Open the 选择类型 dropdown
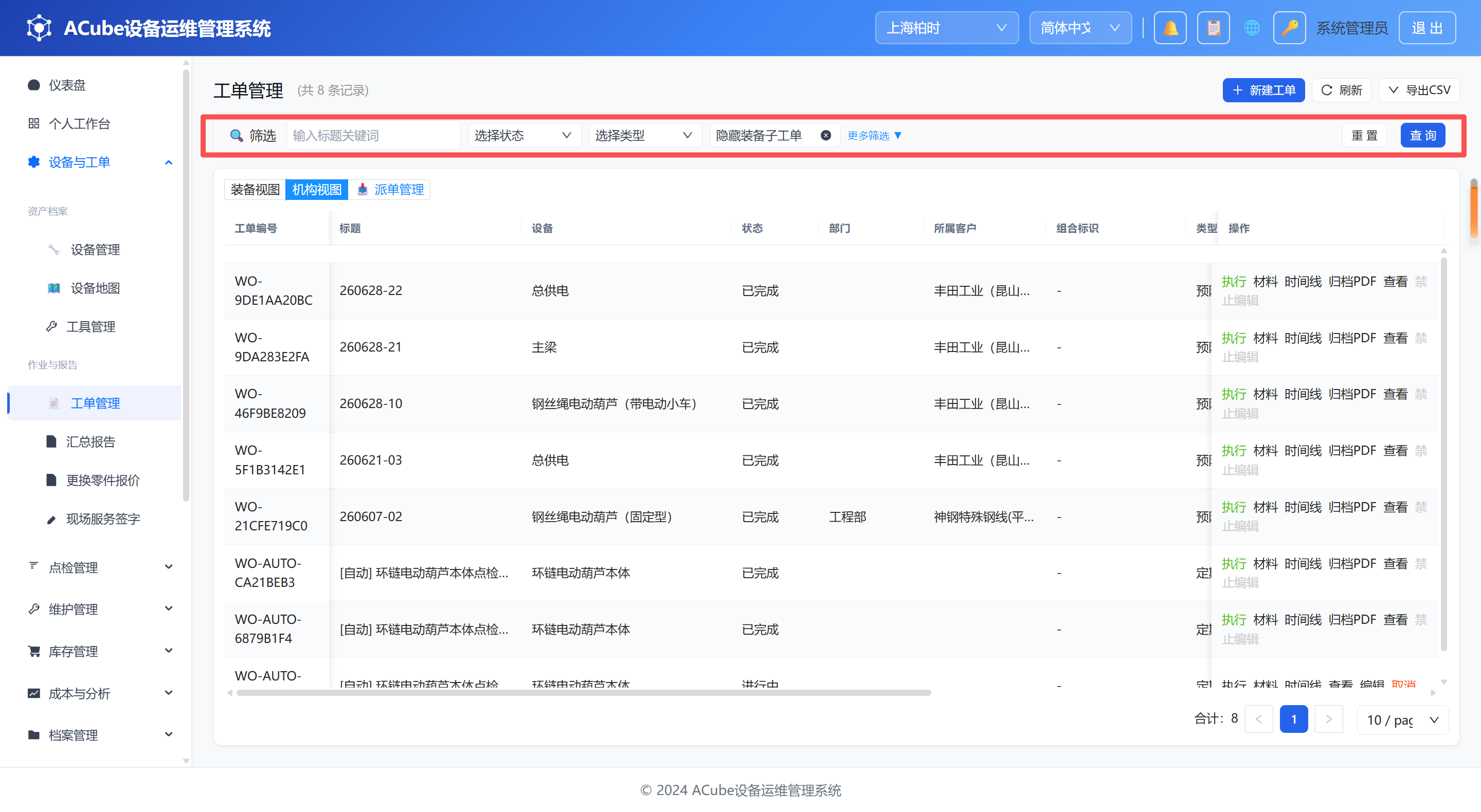 (x=645, y=136)
